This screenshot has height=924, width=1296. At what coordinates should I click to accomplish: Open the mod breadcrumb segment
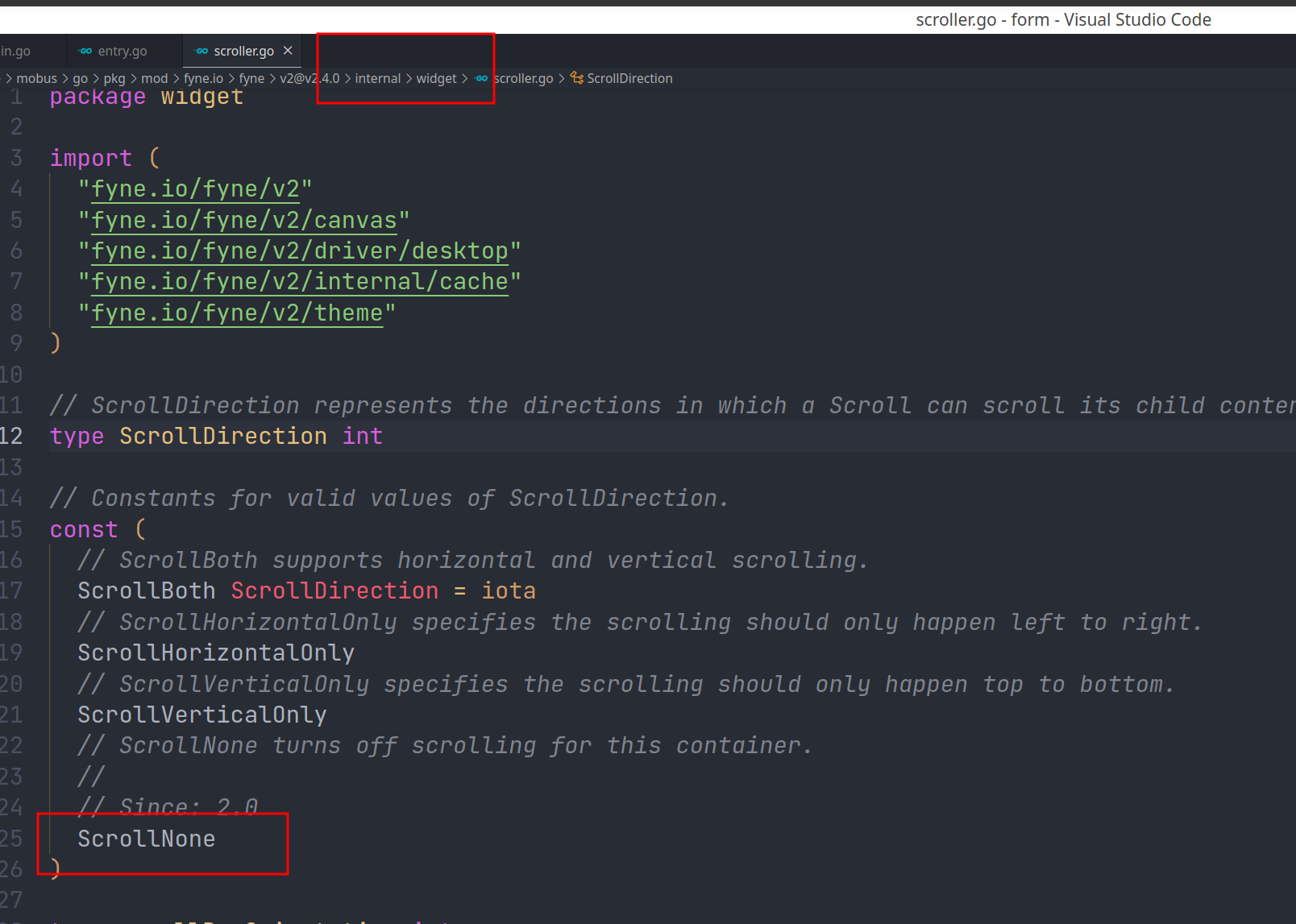coord(155,78)
